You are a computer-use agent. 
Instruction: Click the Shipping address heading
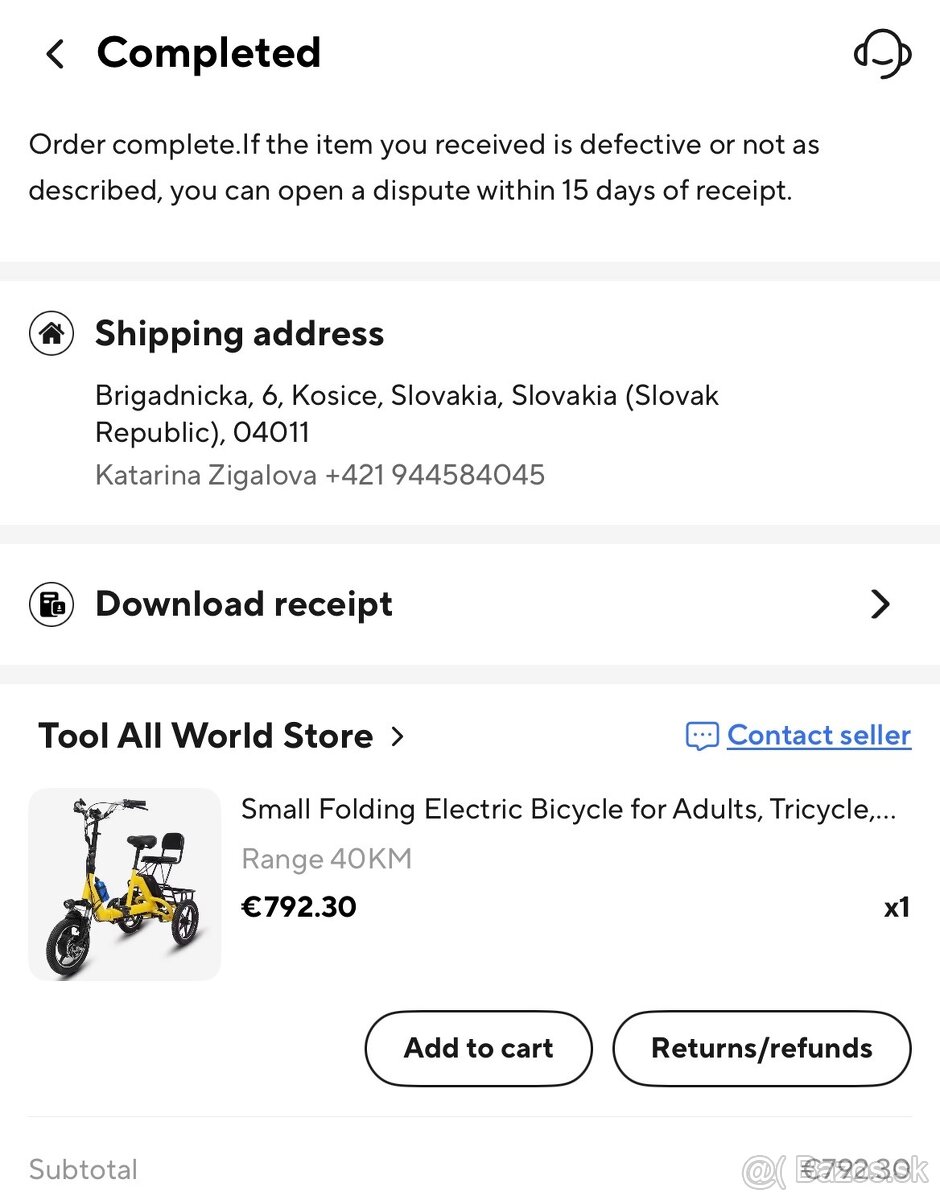[239, 334]
